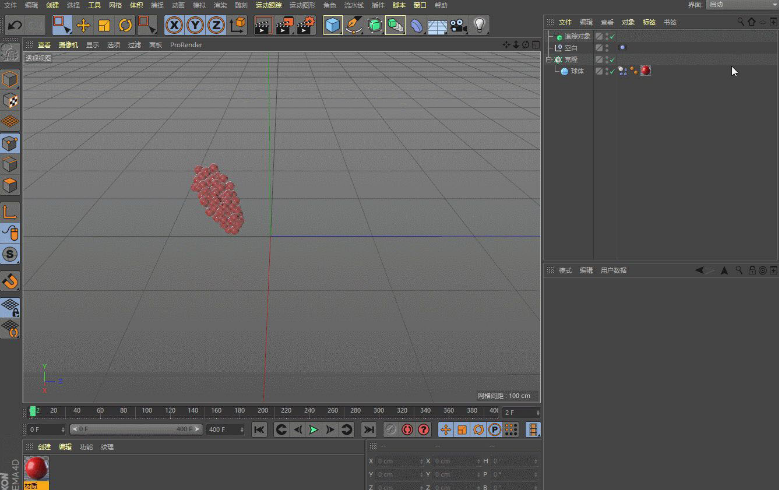Open the 摄像机 viewport menu

(x=69, y=45)
